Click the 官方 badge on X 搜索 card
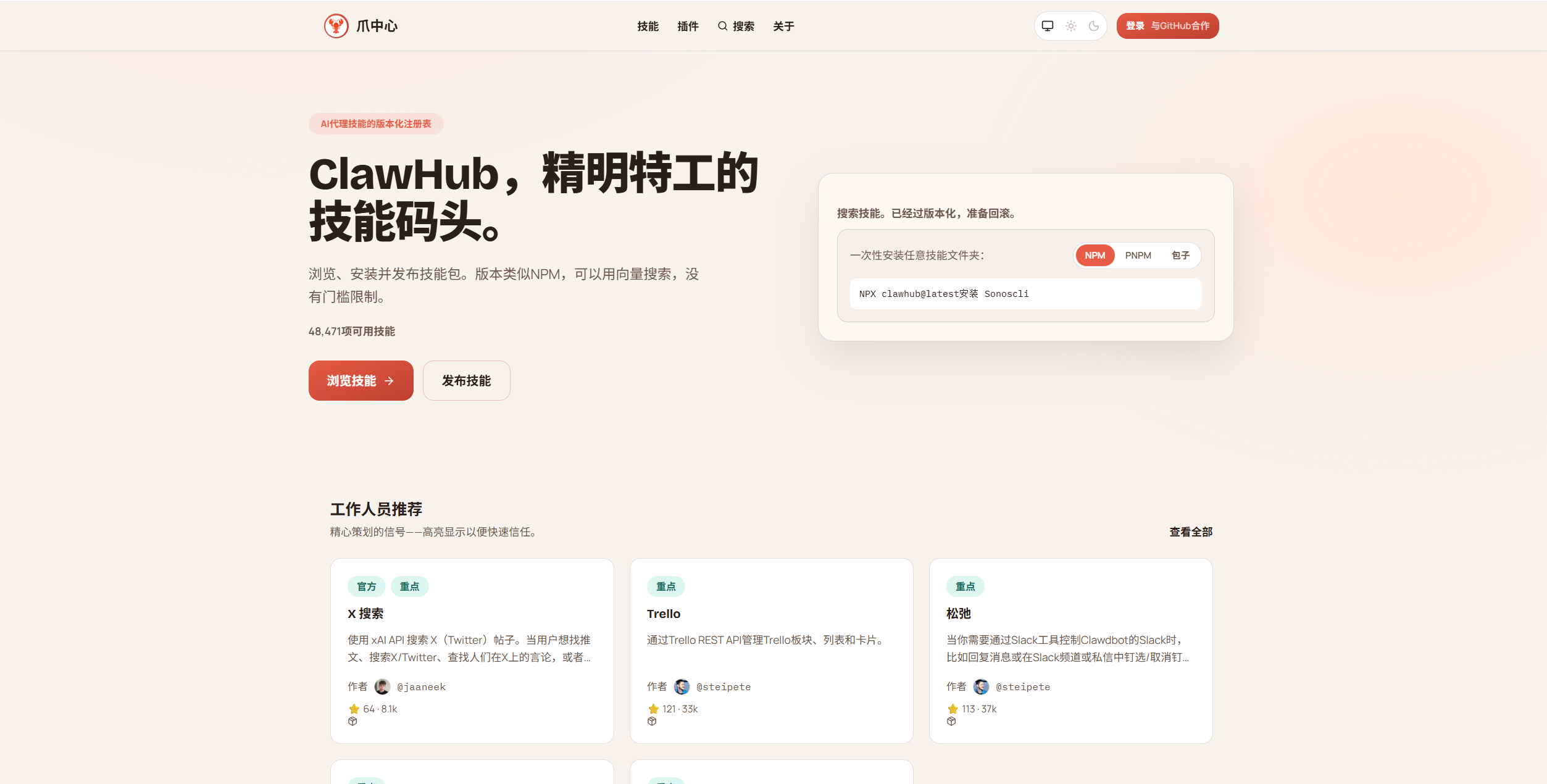Image resolution: width=1547 pixels, height=784 pixels. [x=367, y=586]
